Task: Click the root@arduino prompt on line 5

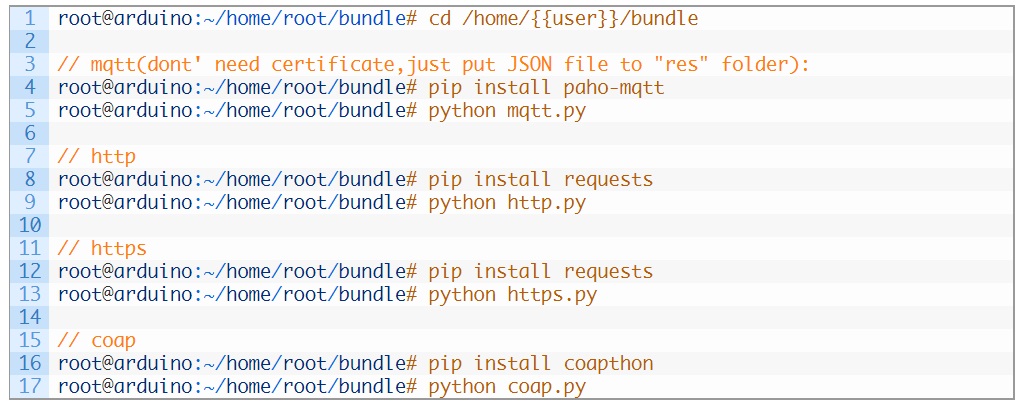Action: pyautogui.click(x=238, y=111)
